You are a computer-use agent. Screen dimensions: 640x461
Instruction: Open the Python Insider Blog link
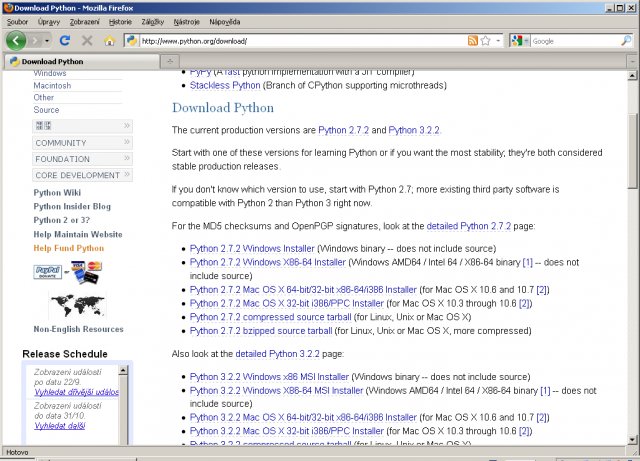72,206
